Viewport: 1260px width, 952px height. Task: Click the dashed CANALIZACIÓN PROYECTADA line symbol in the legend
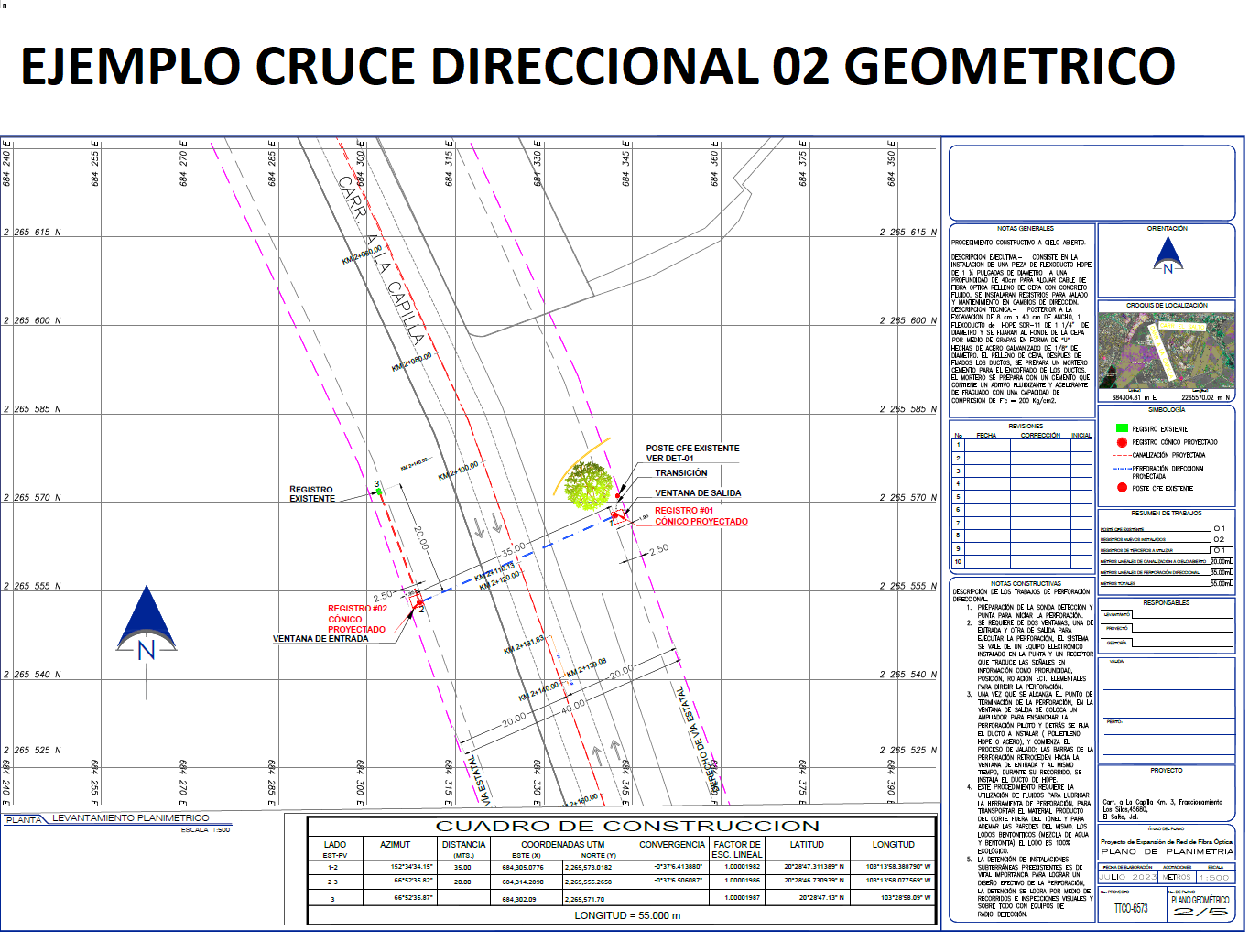coord(1122,455)
